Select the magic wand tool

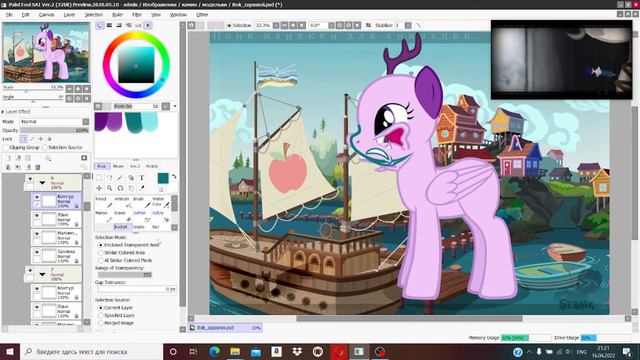(120, 178)
